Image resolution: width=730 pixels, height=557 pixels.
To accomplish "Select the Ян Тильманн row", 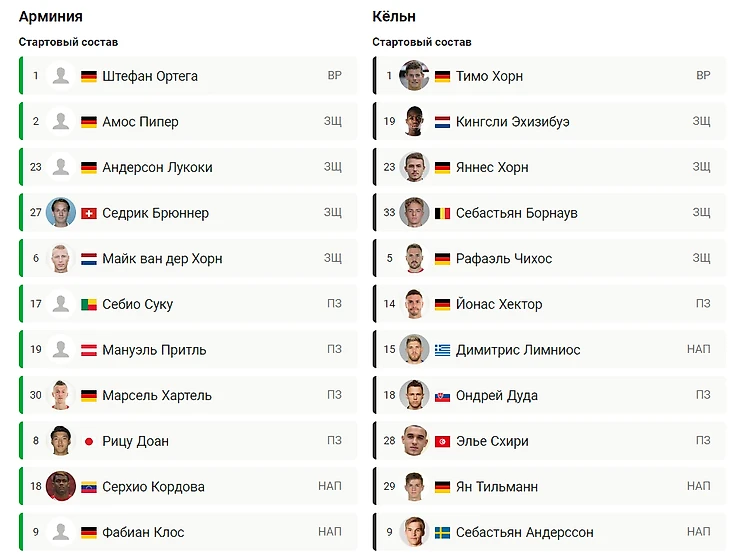I will pos(549,486).
